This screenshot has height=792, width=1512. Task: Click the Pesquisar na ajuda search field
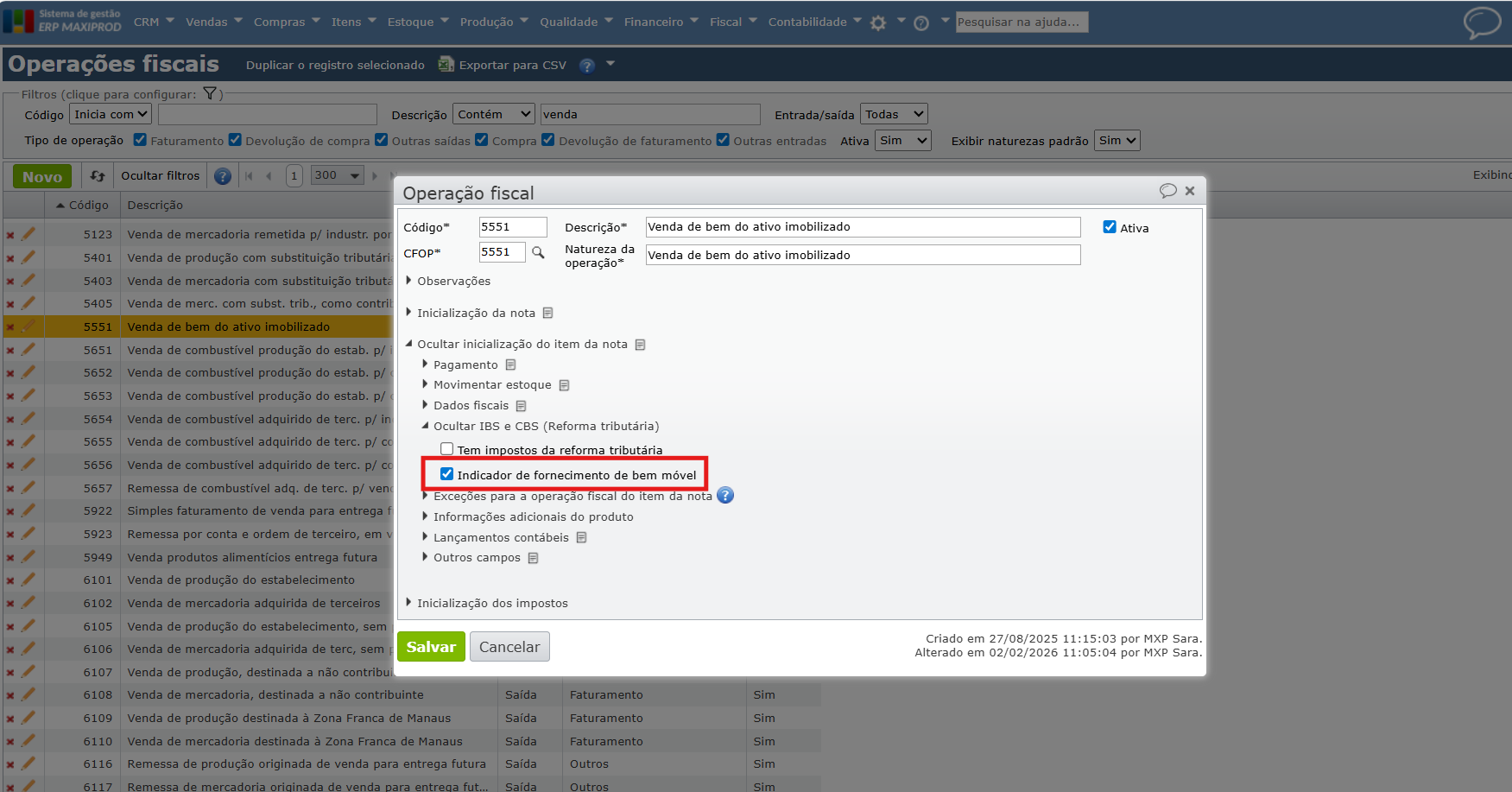coord(1022,22)
